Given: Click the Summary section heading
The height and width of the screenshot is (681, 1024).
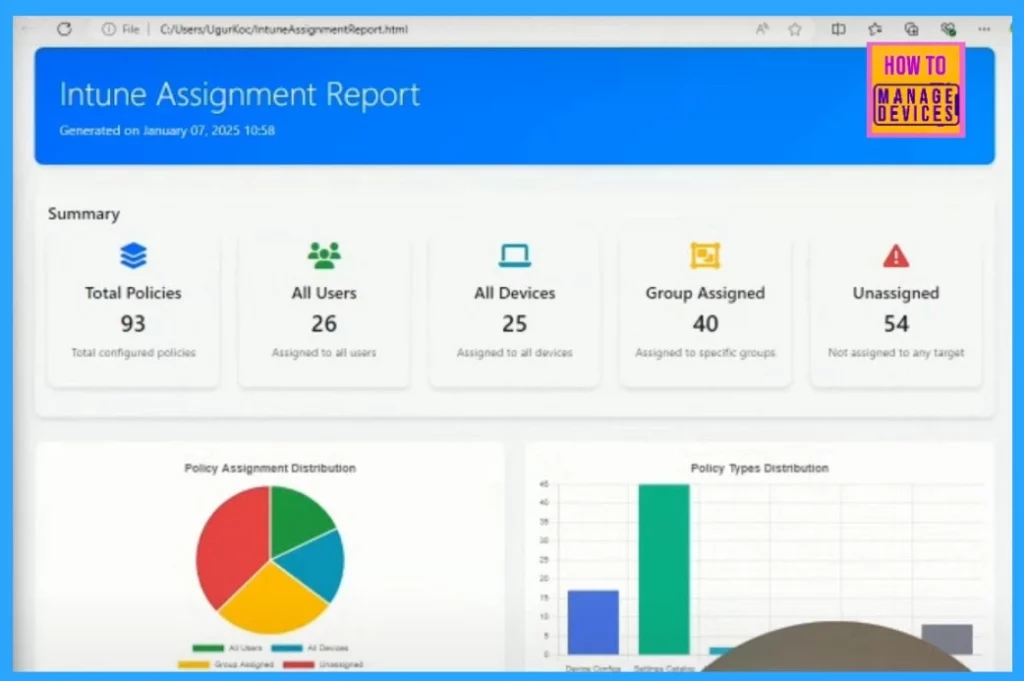Looking at the screenshot, I should pyautogui.click(x=84, y=214).
